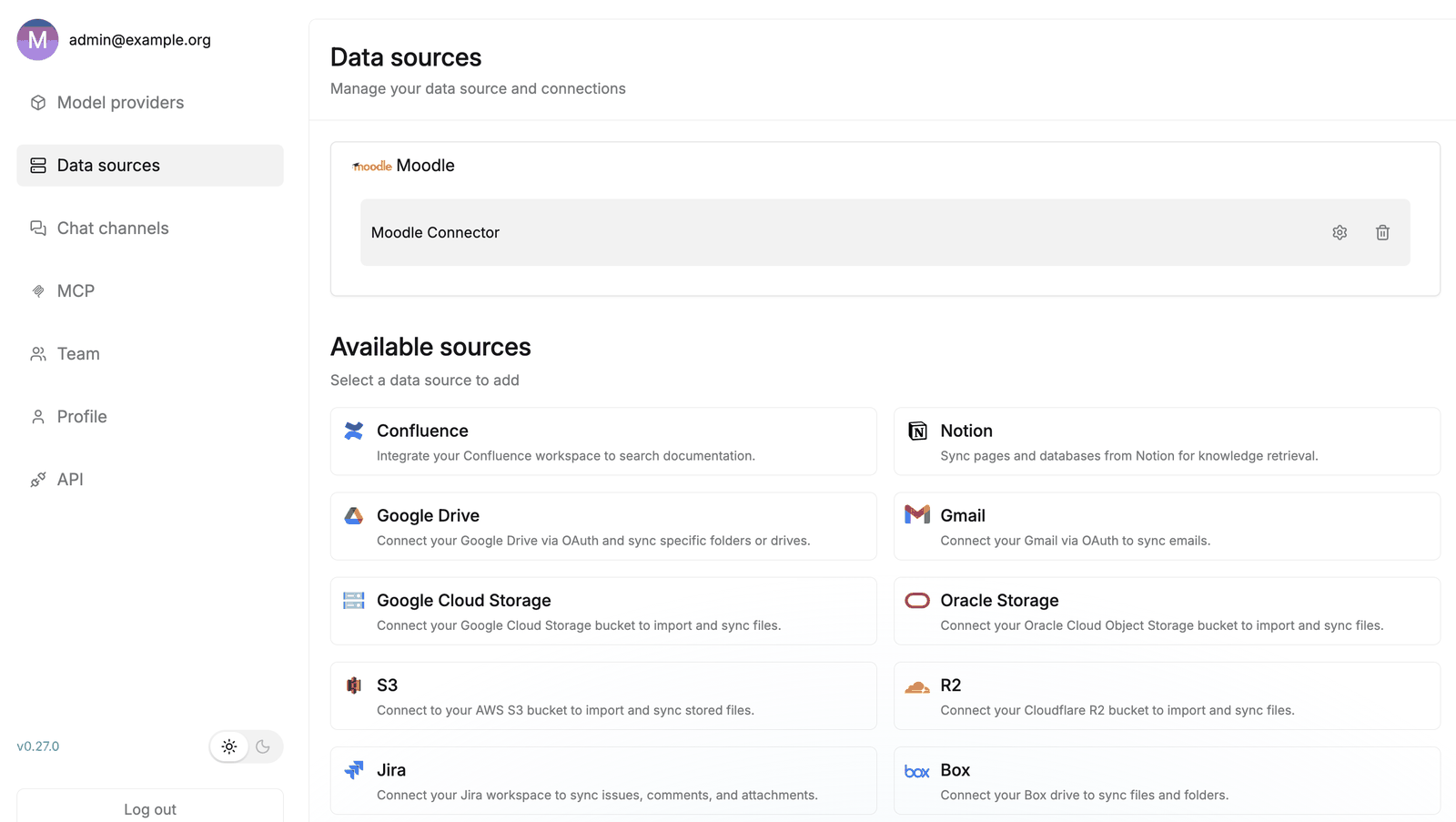Open the API page
This screenshot has width=1456, height=822.
(x=150, y=480)
